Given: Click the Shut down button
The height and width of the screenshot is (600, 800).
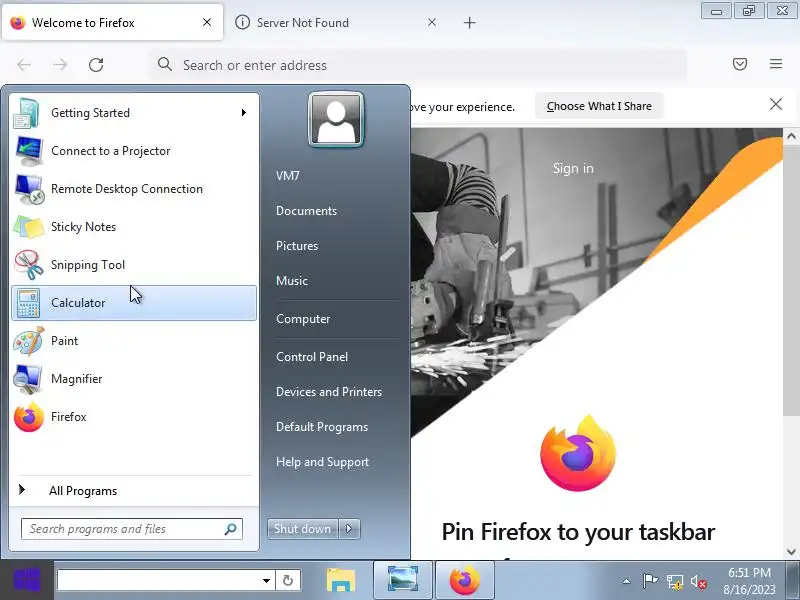Looking at the screenshot, I should pos(303,529).
